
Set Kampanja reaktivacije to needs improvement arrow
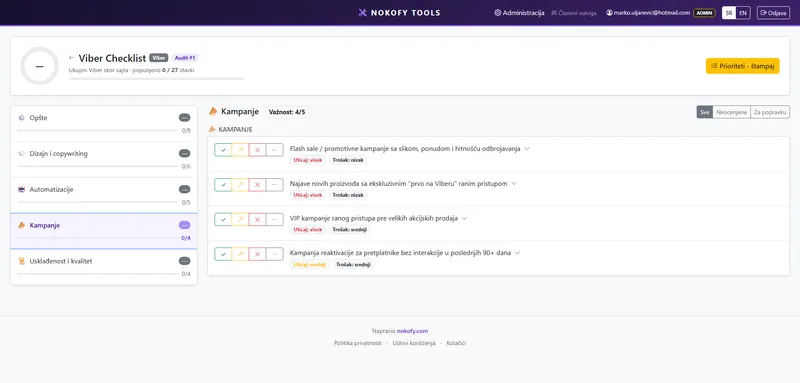pyautogui.click(x=240, y=254)
